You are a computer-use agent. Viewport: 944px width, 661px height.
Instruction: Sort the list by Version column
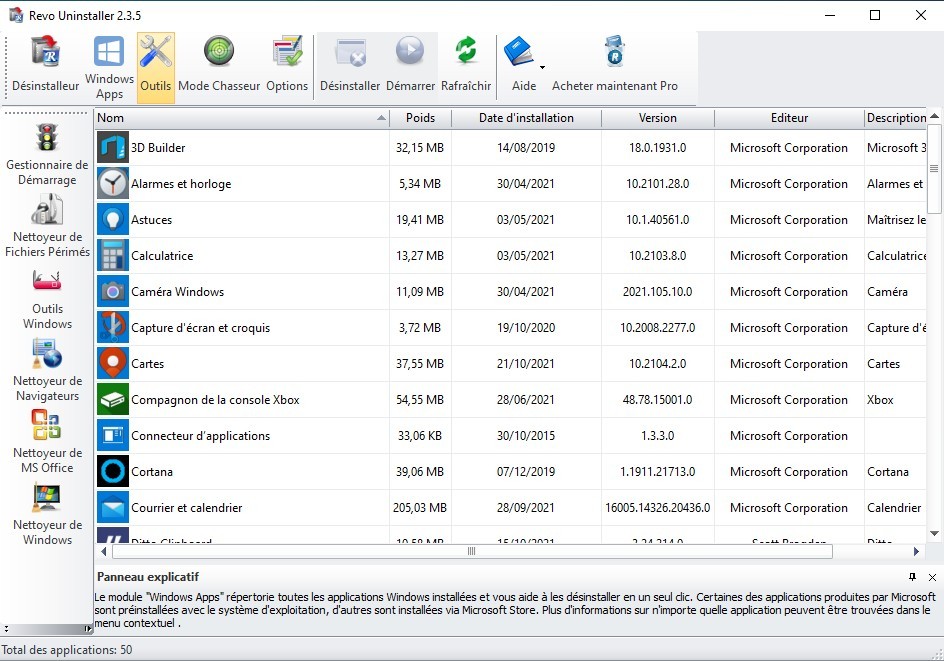[657, 118]
